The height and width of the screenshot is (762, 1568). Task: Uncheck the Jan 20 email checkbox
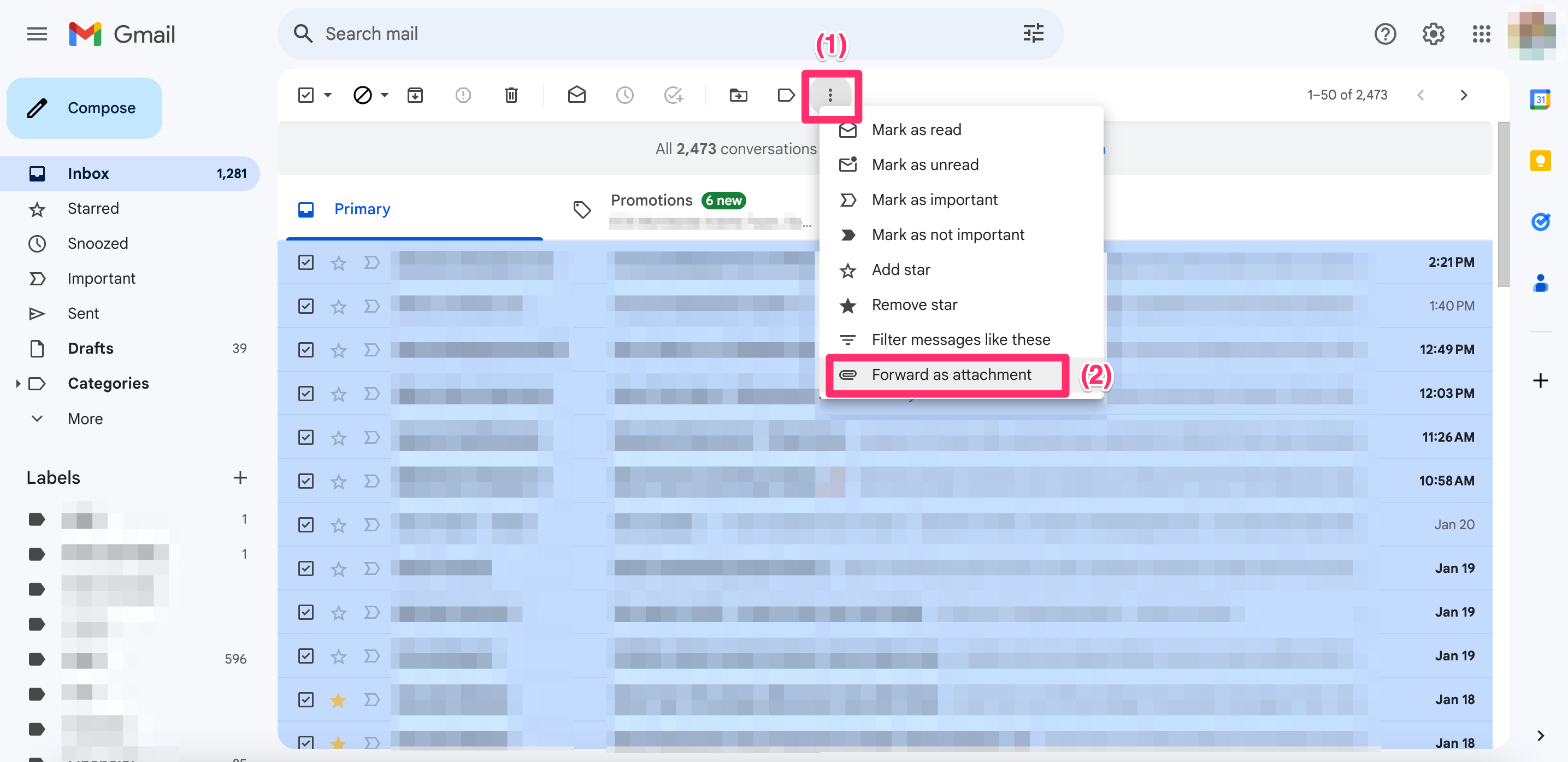click(x=305, y=524)
